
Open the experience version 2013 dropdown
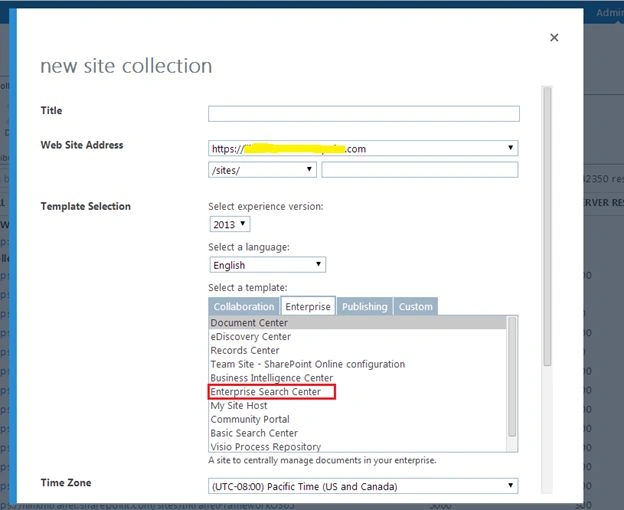230,224
